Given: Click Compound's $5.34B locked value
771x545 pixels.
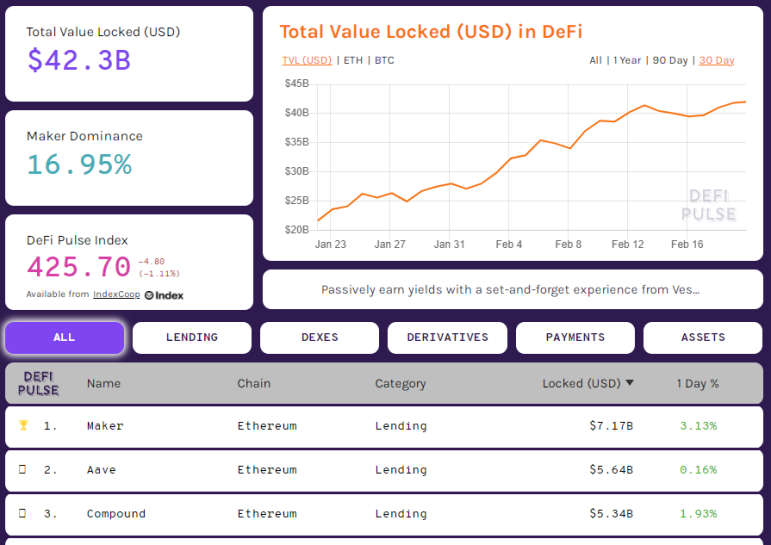Looking at the screenshot, I should point(611,514).
